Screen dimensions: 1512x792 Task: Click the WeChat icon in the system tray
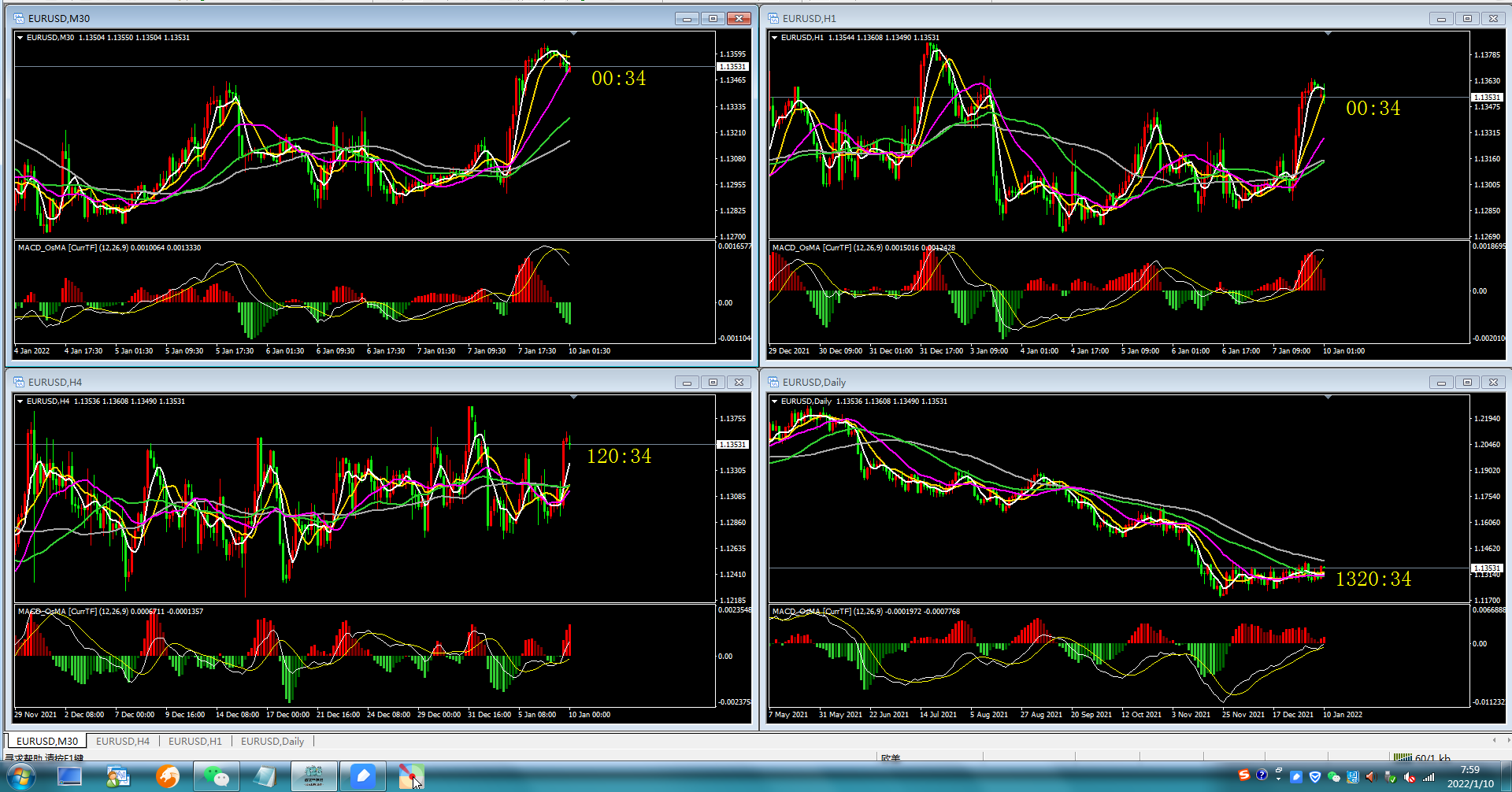1334,777
